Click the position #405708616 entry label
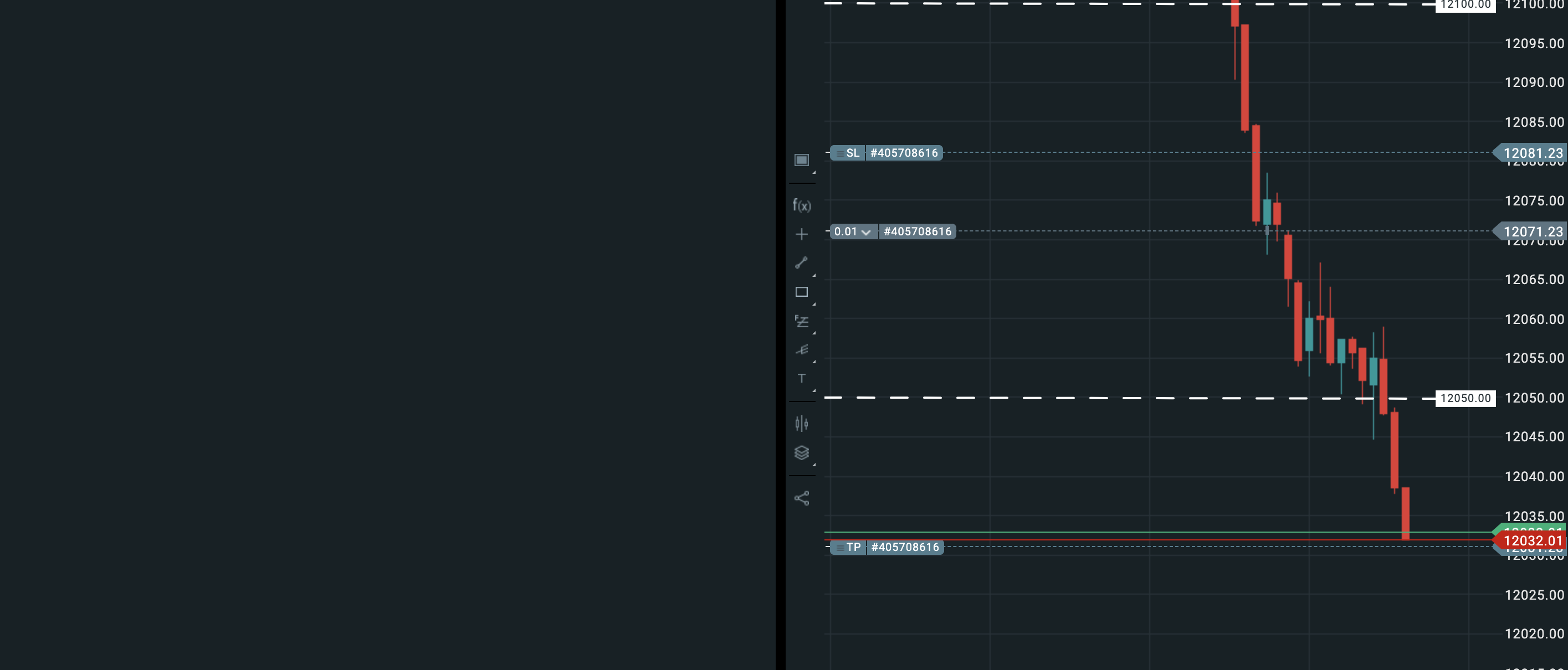The image size is (1568, 670). tap(916, 232)
